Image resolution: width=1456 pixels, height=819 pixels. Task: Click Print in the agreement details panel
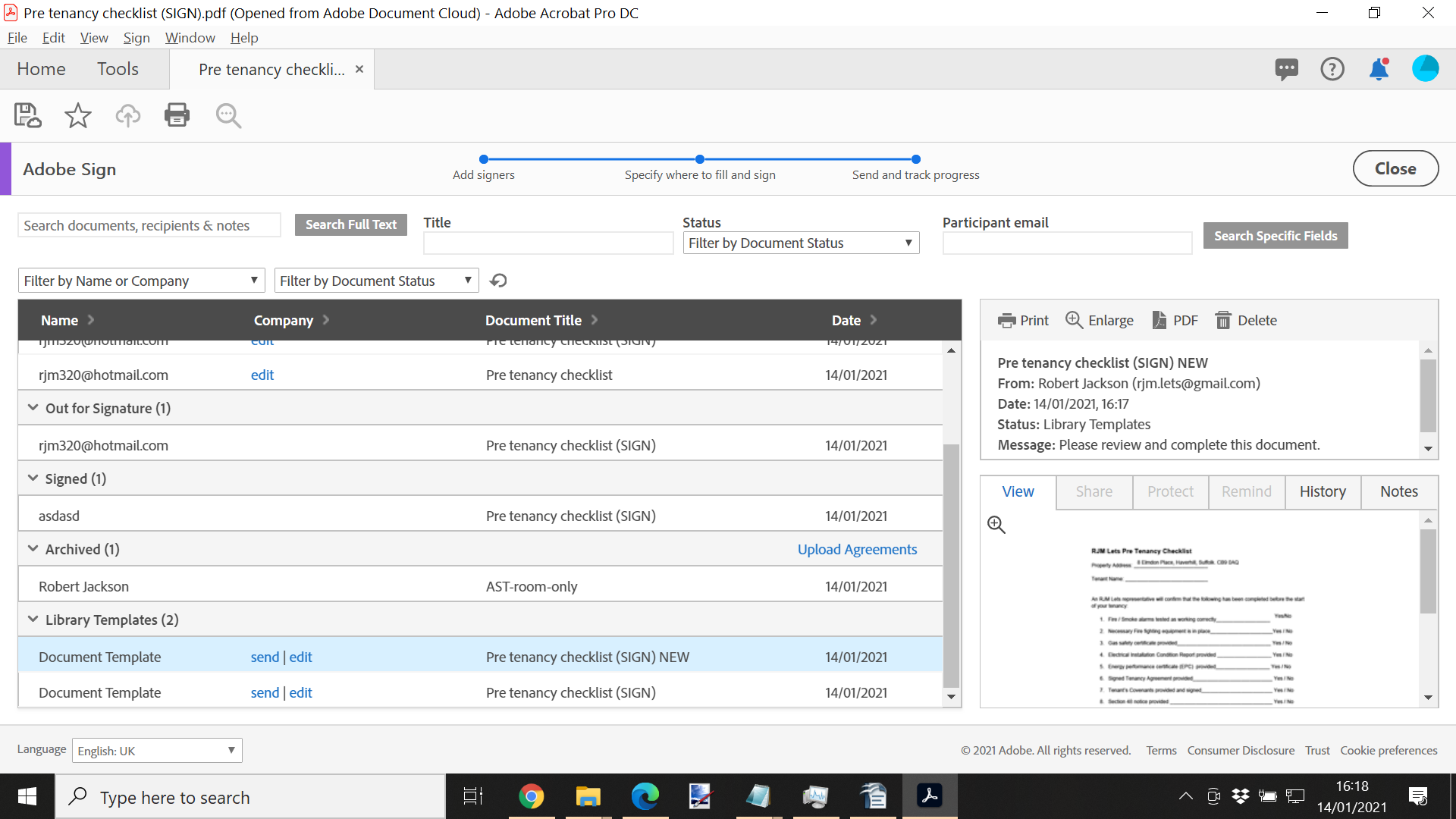coord(1023,320)
